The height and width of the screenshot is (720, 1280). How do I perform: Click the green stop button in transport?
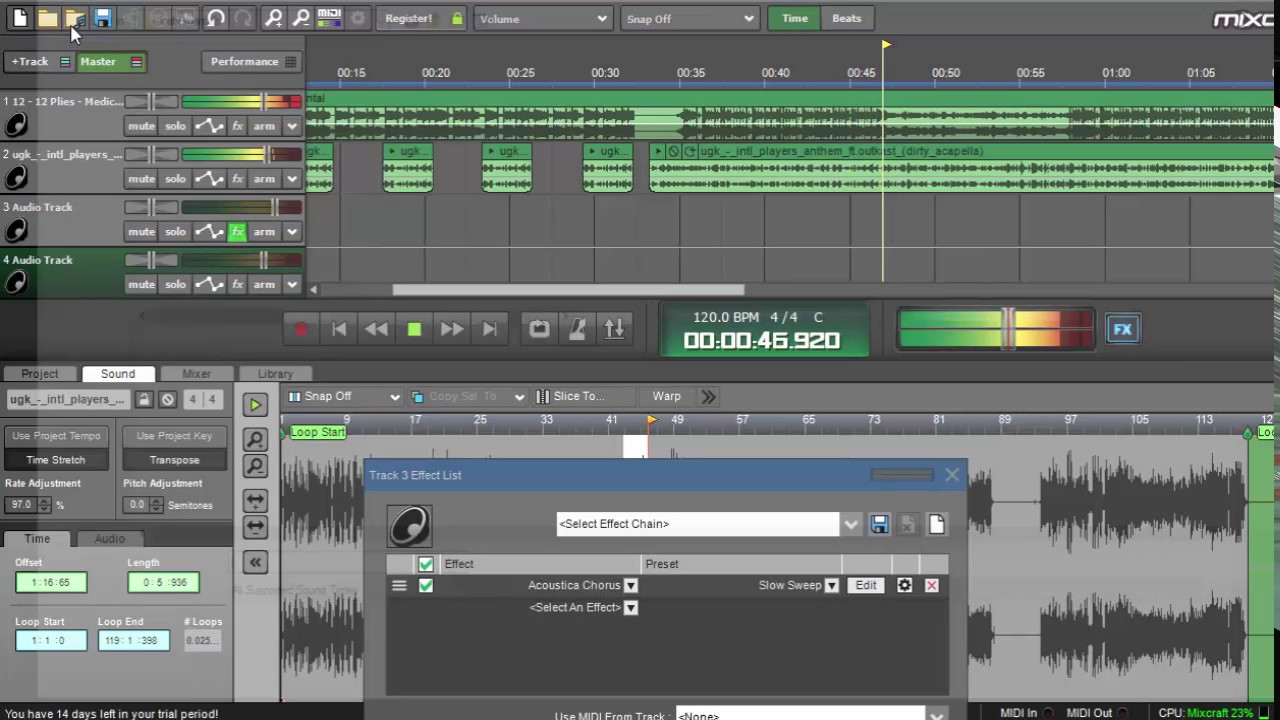pos(414,329)
